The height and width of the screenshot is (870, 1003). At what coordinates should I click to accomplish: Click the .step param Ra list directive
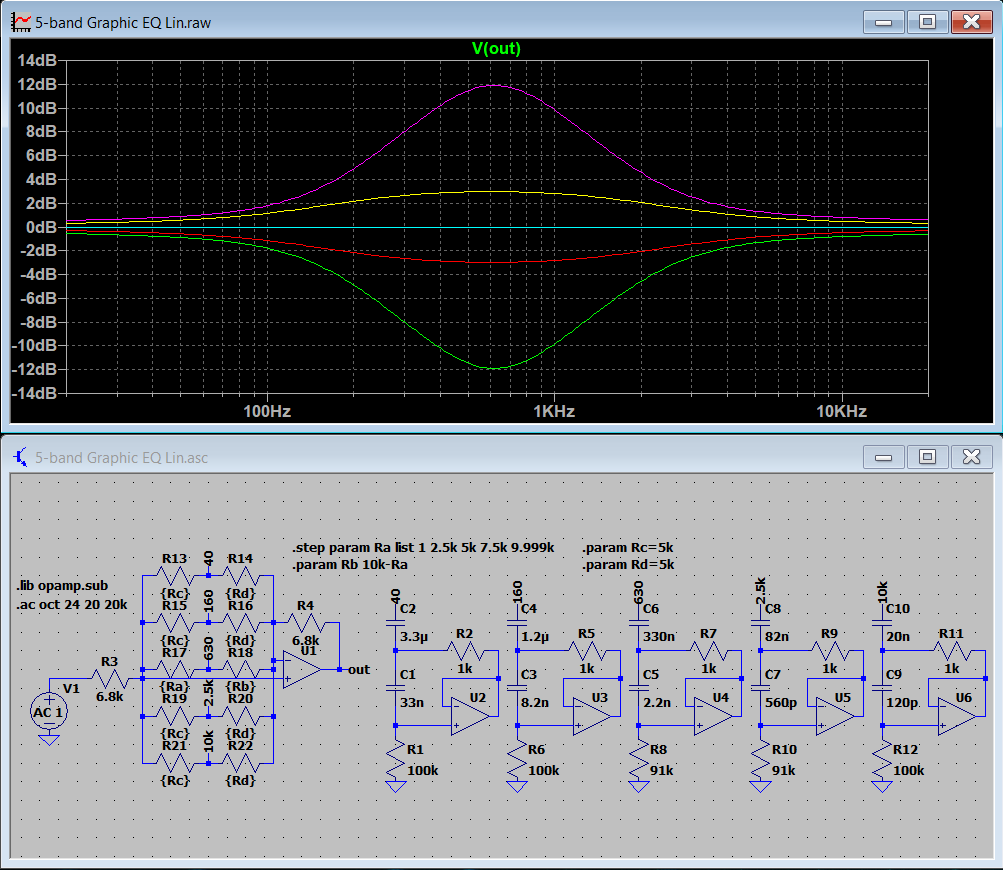click(x=423, y=548)
